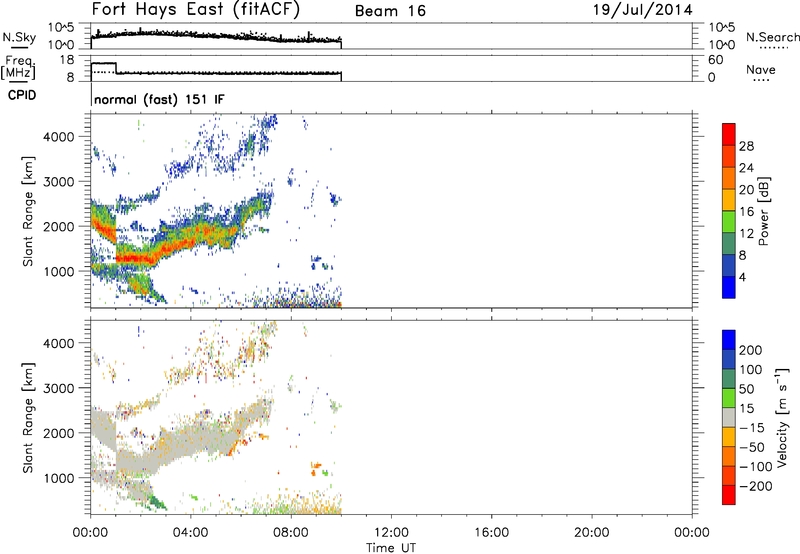Click the '4' power colorbar tick label
This screenshot has height=554, width=800.
click(743, 277)
